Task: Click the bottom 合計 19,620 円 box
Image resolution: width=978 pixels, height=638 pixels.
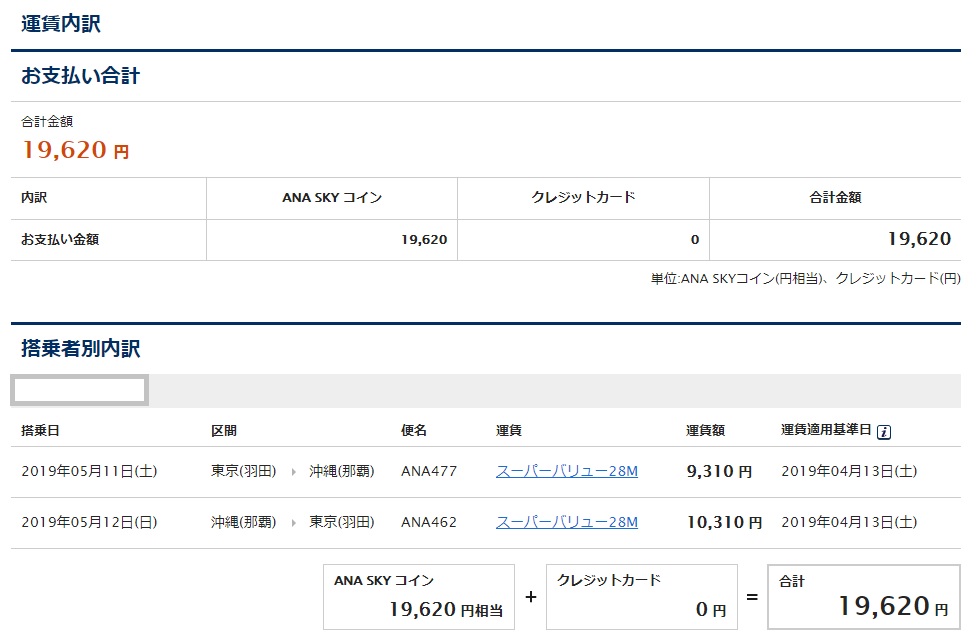Action: [x=863, y=597]
